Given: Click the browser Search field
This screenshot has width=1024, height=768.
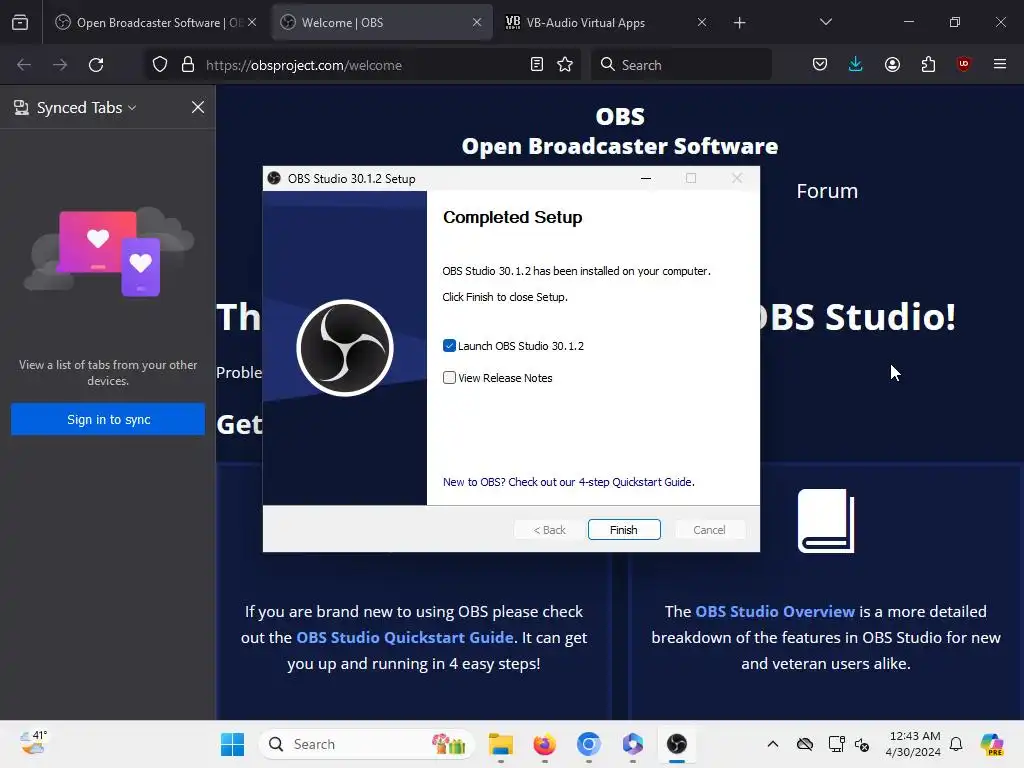Looking at the screenshot, I should (x=681, y=65).
